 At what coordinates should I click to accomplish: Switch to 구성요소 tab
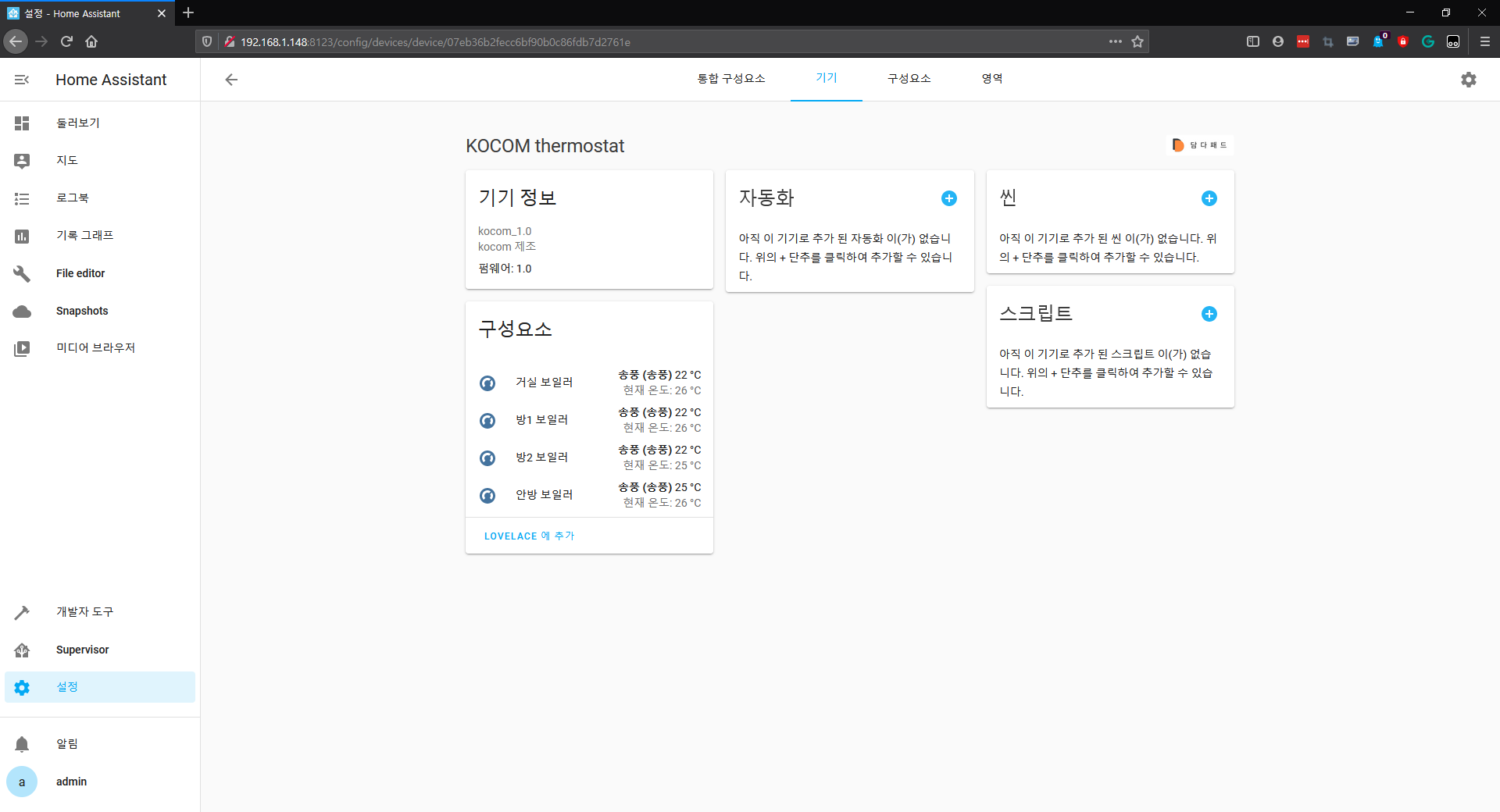click(909, 79)
